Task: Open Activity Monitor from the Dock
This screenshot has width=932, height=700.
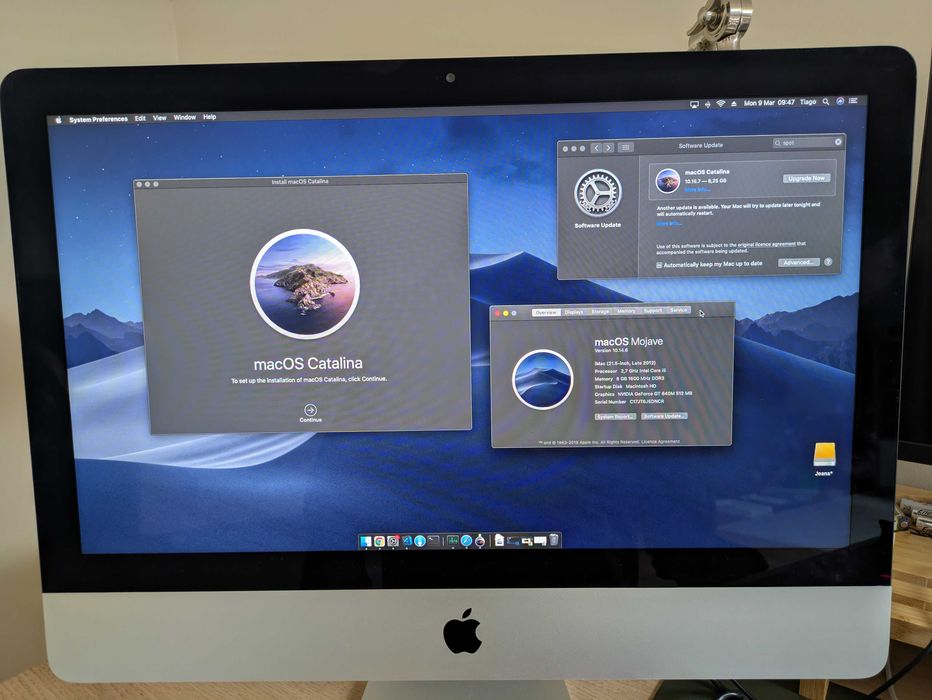Action: tap(453, 541)
